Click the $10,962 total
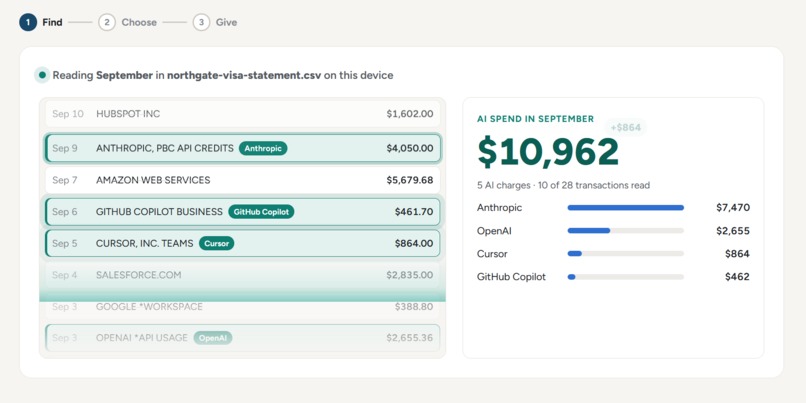The image size is (806, 403). pyautogui.click(x=548, y=152)
